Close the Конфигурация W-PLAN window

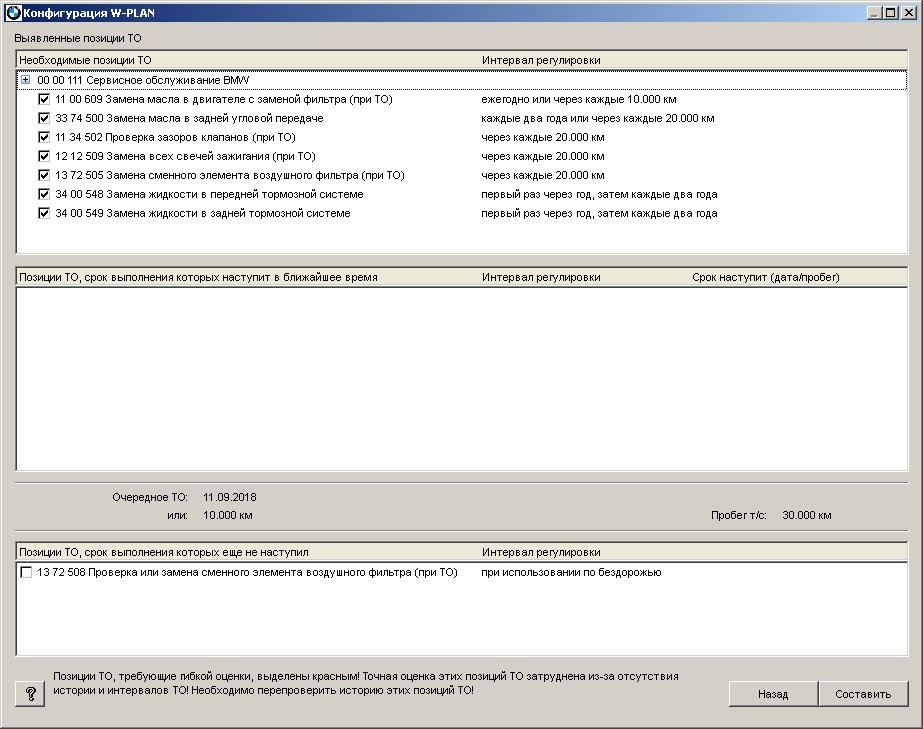(908, 11)
